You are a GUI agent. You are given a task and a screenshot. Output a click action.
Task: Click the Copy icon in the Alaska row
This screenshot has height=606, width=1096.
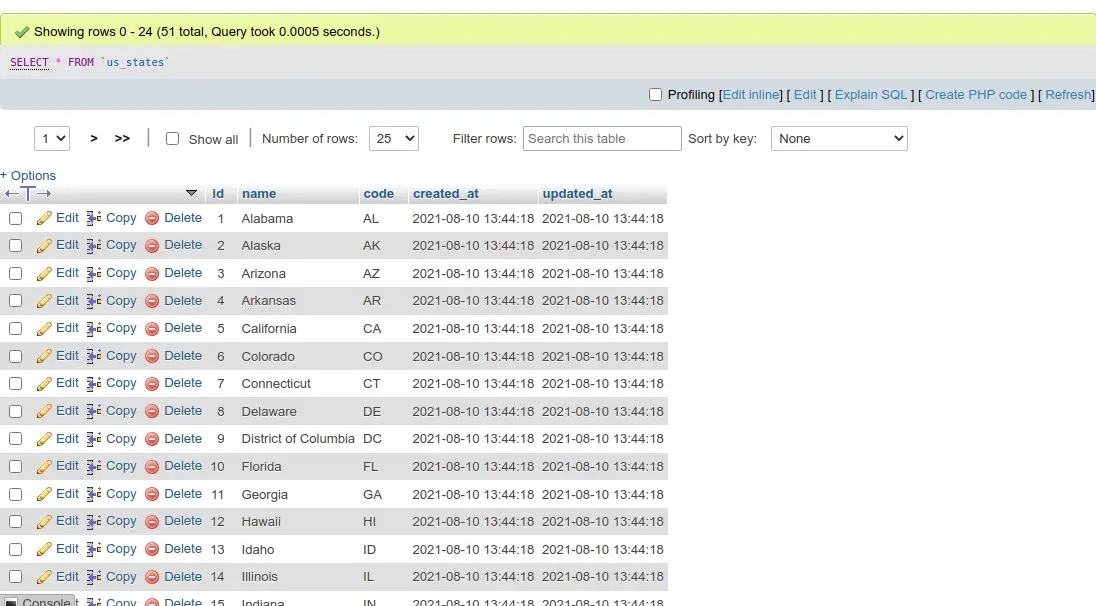(x=94, y=246)
